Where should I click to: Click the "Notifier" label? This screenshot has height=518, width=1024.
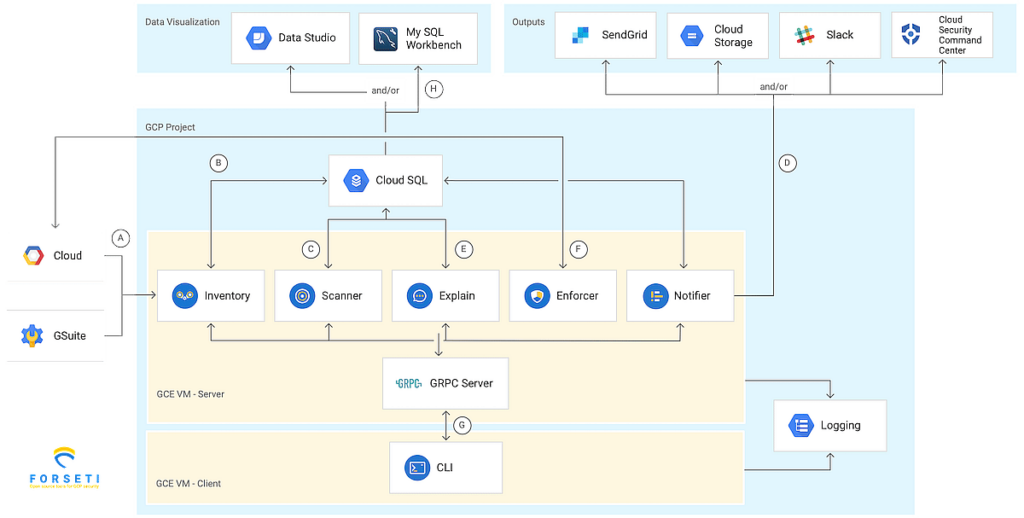click(x=692, y=296)
